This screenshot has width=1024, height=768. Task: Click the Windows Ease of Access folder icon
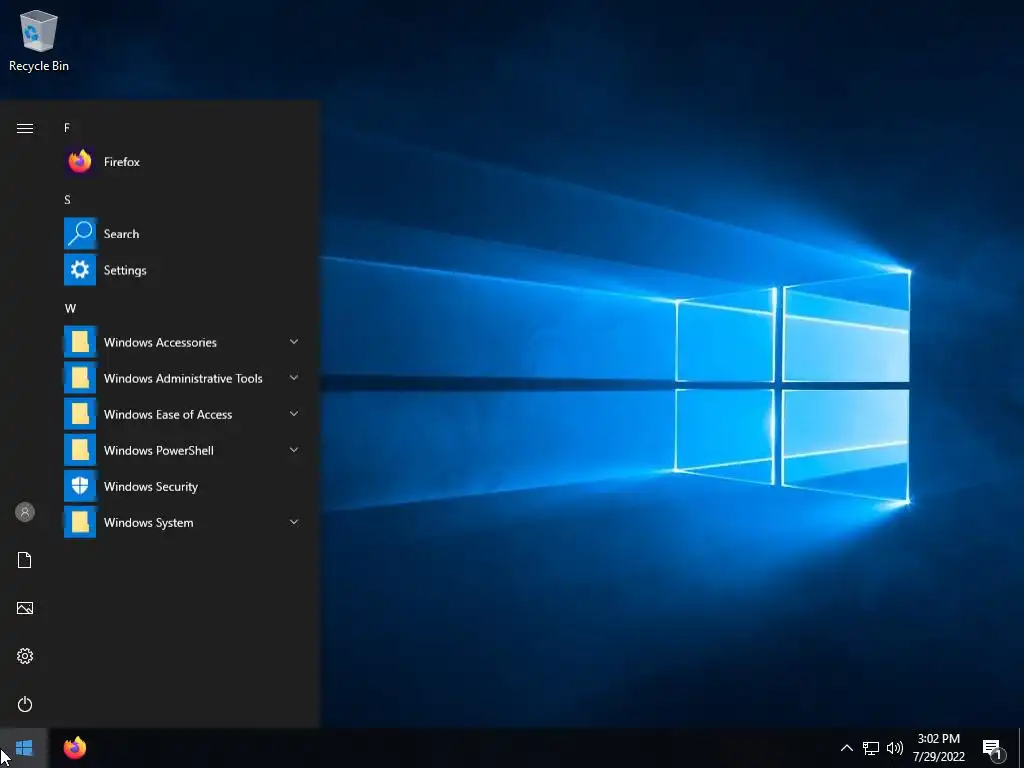click(80, 414)
